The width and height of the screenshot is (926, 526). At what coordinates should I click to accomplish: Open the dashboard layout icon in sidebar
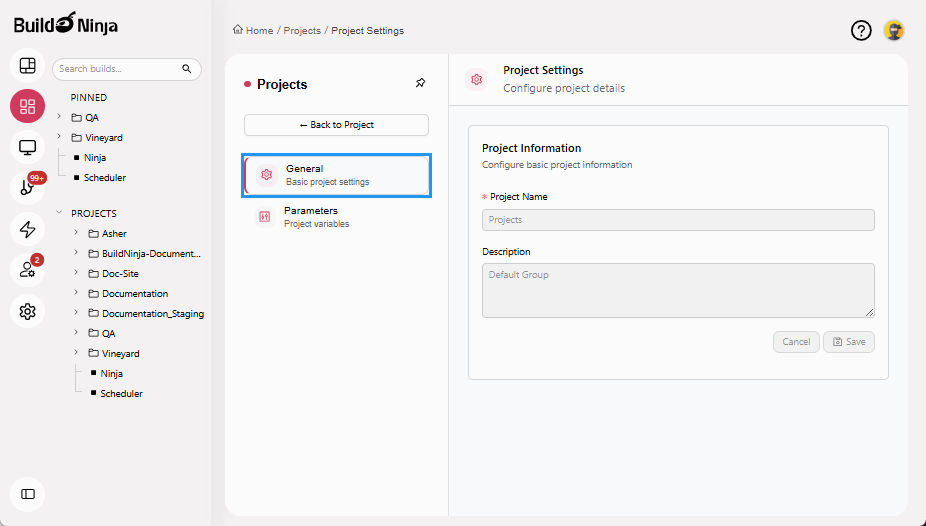[28, 66]
